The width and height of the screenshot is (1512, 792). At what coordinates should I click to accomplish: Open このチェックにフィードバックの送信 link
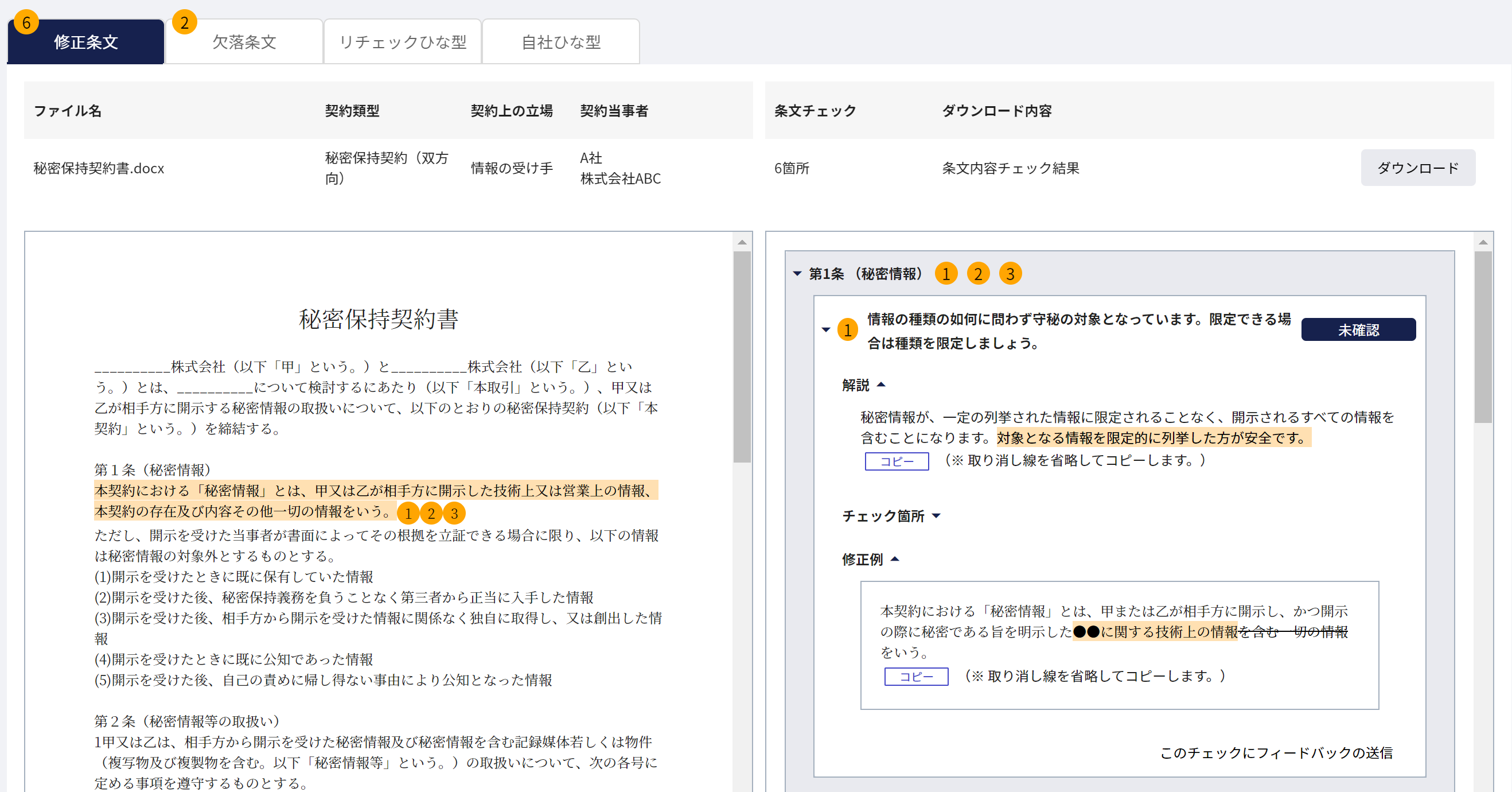[1276, 752]
